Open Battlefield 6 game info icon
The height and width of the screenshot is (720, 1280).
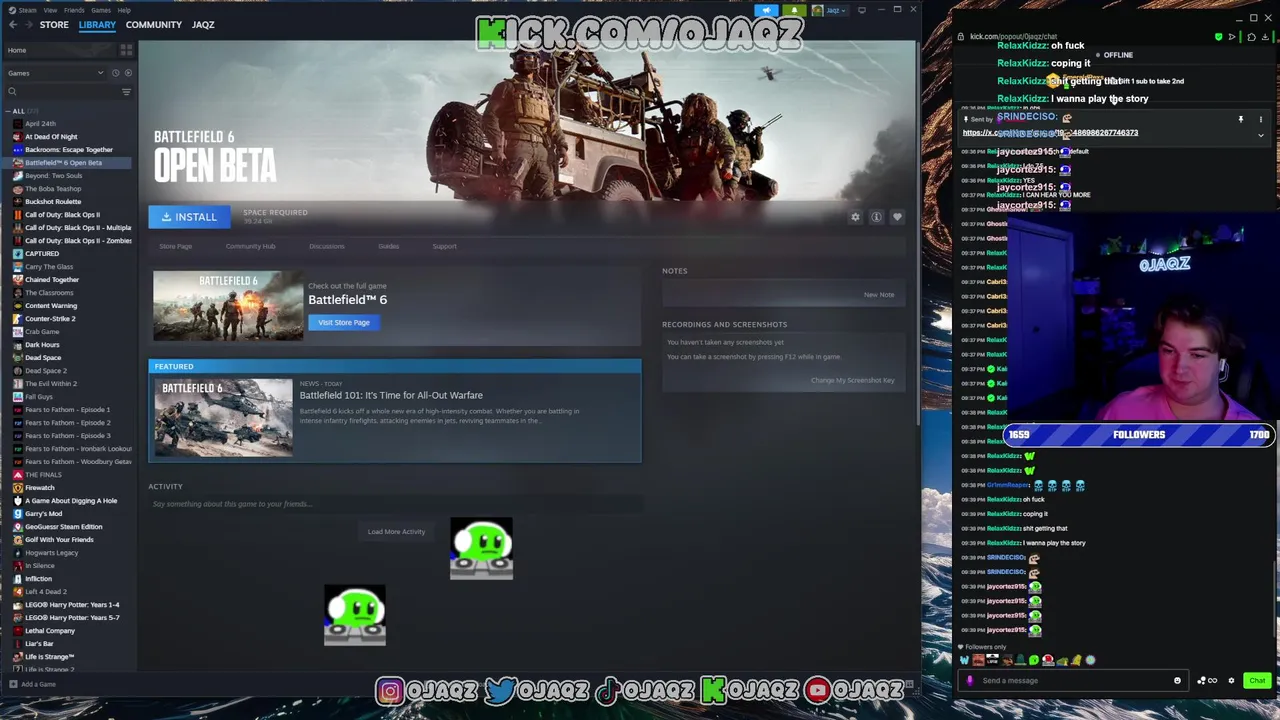tap(876, 217)
